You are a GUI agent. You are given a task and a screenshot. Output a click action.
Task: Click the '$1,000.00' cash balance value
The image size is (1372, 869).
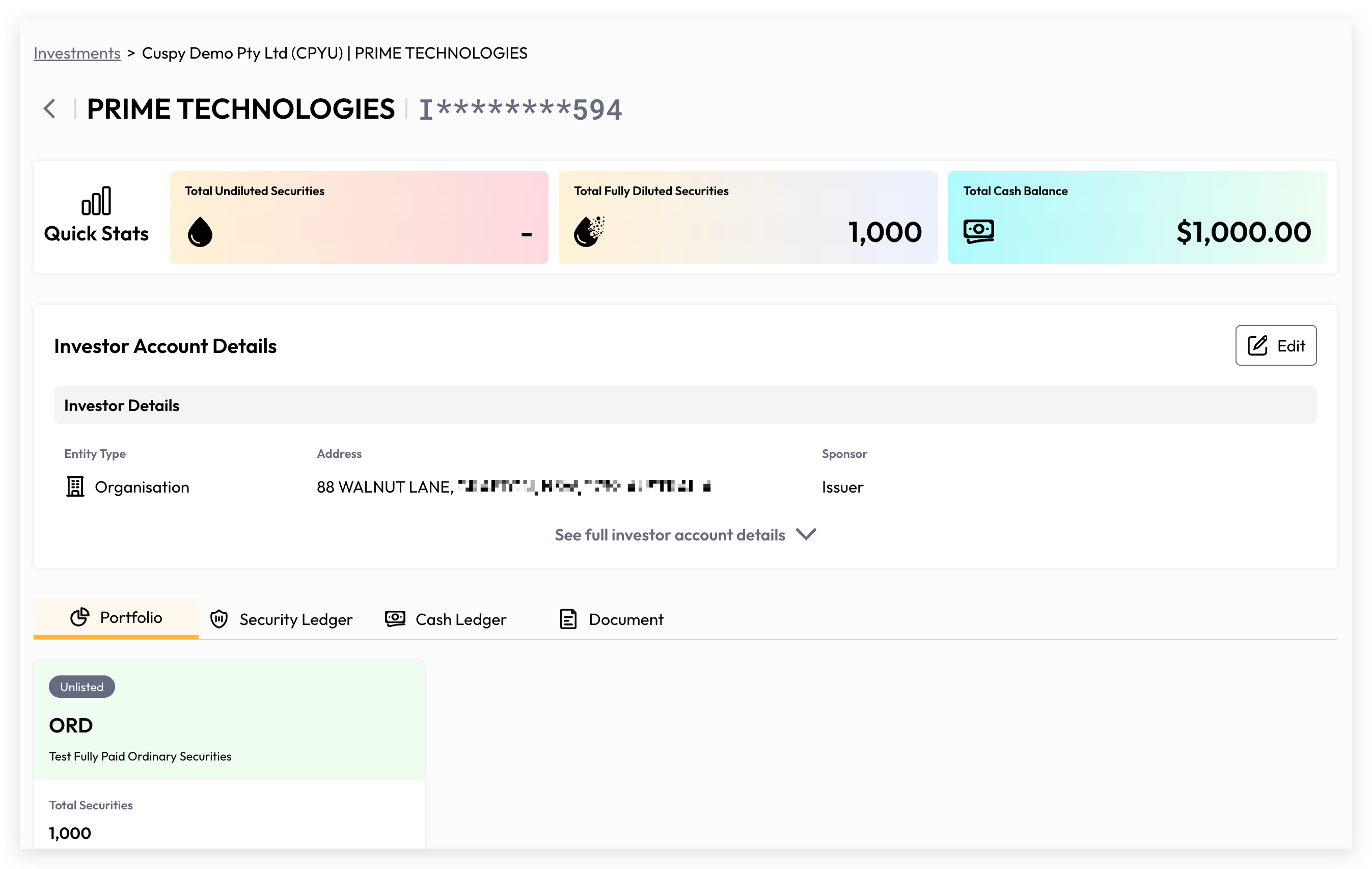[x=1244, y=232]
